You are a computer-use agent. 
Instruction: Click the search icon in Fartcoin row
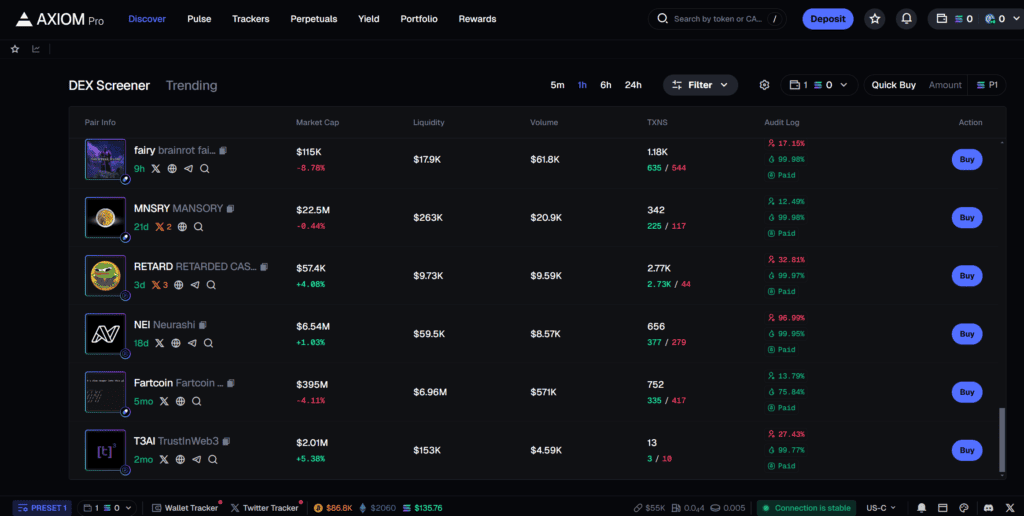tap(197, 401)
